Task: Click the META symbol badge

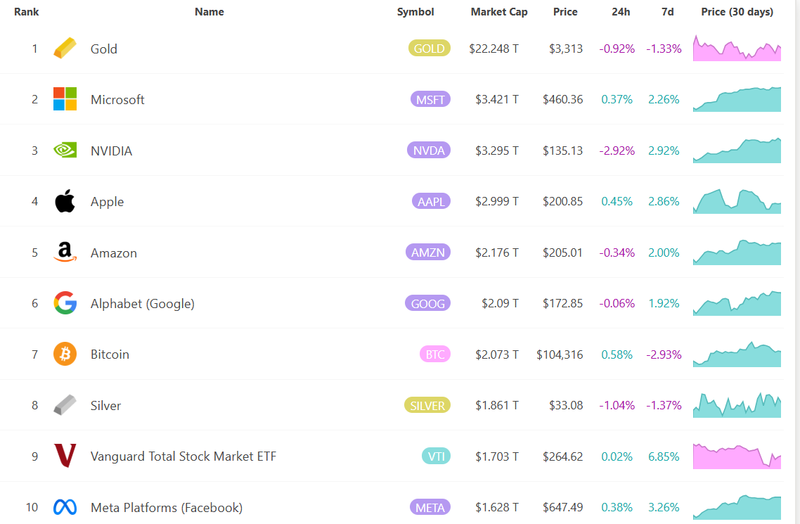Action: tap(430, 508)
